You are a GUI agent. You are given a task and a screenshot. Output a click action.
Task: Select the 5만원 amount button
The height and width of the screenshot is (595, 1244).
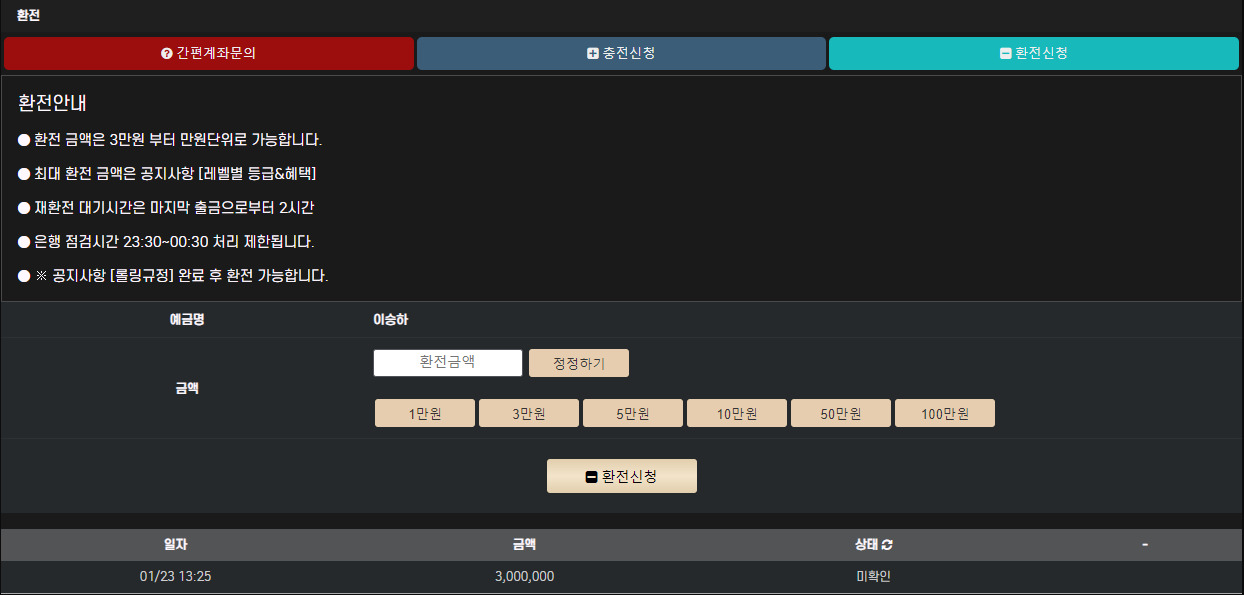632,414
